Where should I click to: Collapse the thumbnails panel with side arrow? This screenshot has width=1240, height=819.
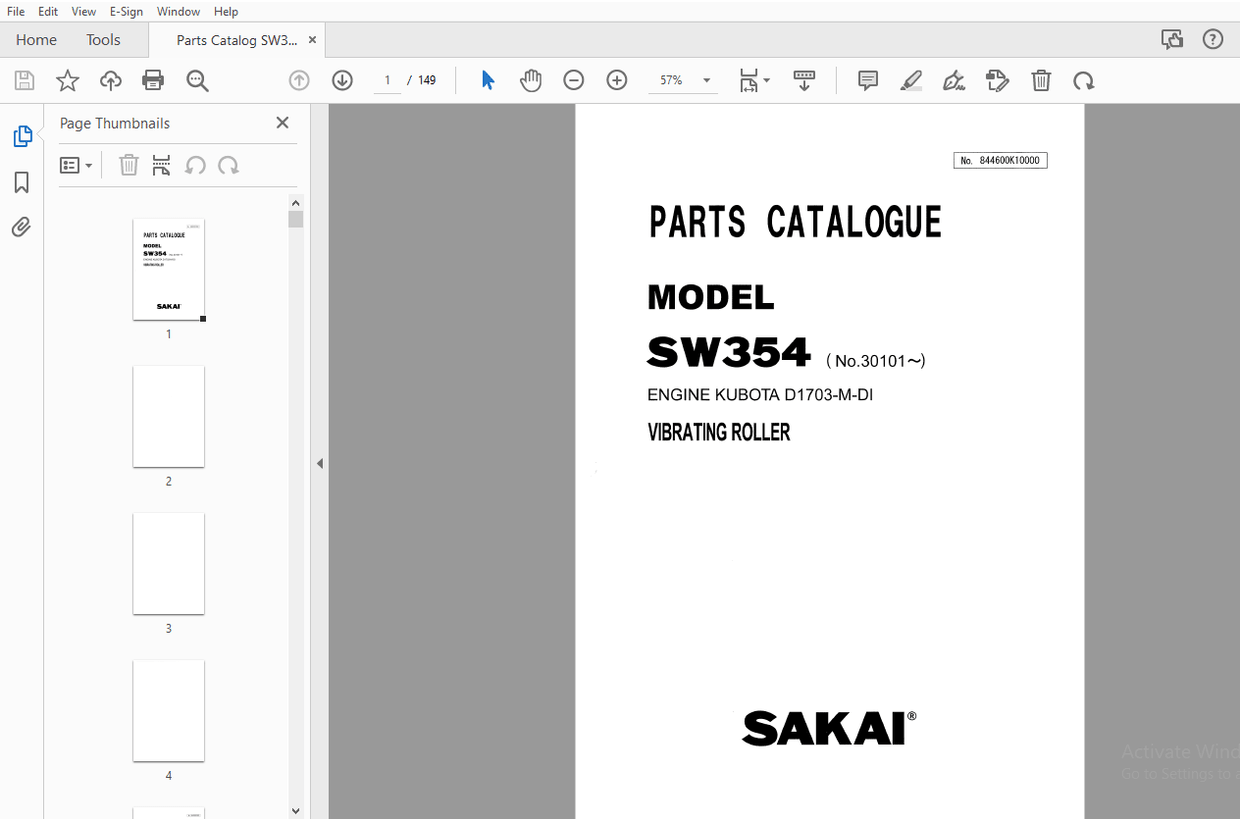click(x=320, y=463)
